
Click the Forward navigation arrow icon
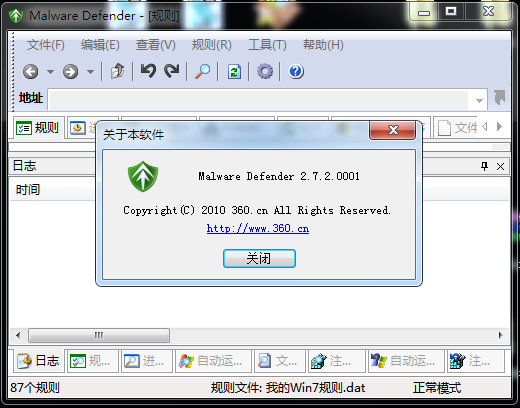click(x=70, y=71)
